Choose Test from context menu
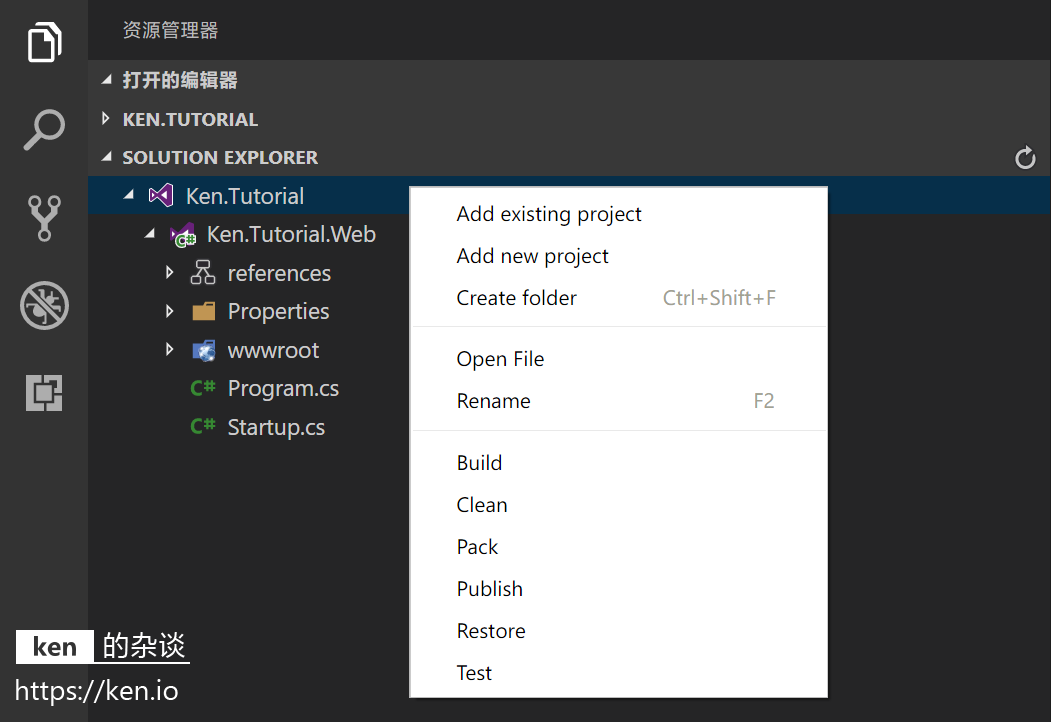This screenshot has width=1051, height=722. coord(618,673)
